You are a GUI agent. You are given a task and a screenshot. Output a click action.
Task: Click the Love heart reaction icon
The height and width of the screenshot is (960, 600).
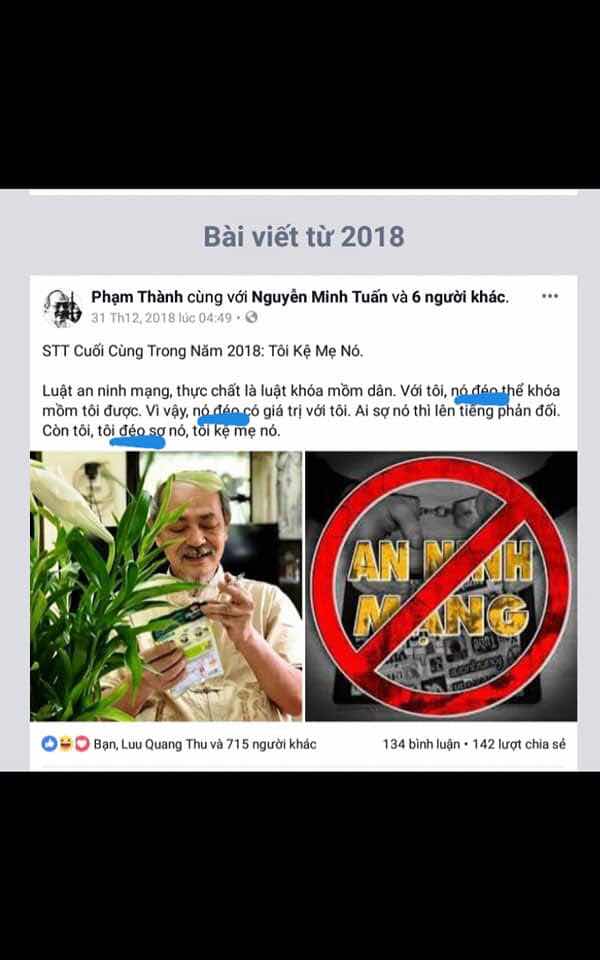(x=82, y=743)
